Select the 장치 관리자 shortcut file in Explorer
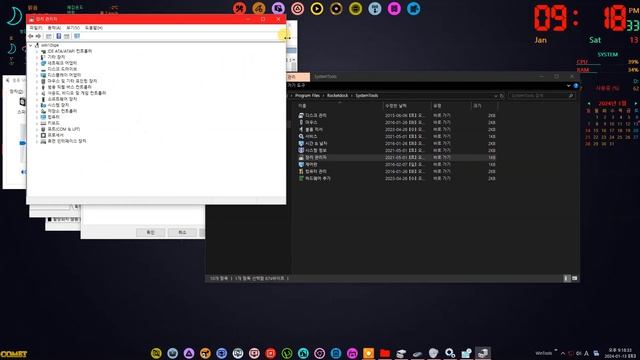Screen dimensions: 640x360 pyautogui.click(x=316, y=158)
